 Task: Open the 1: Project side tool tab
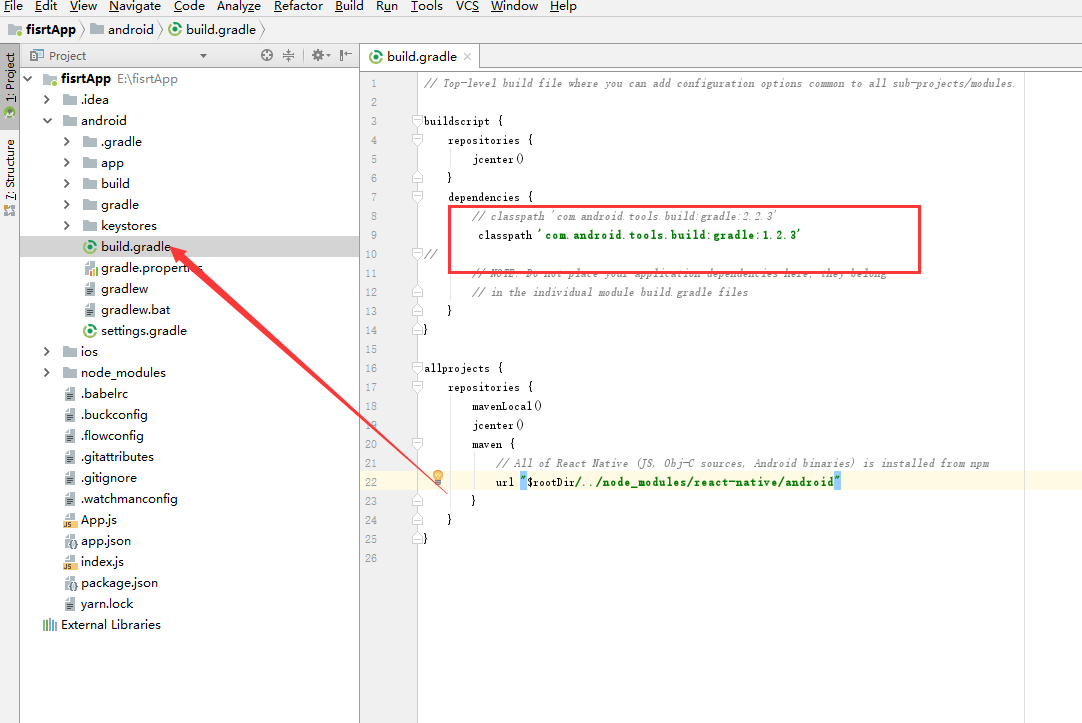pos(10,85)
